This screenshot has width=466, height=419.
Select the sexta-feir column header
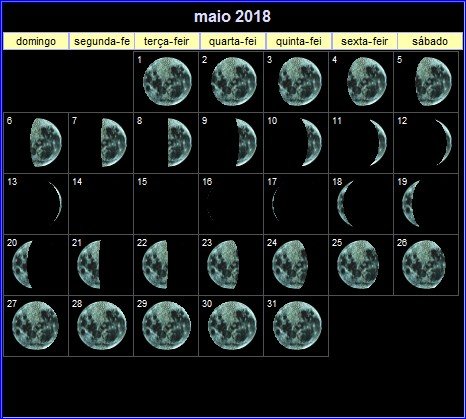pos(365,41)
